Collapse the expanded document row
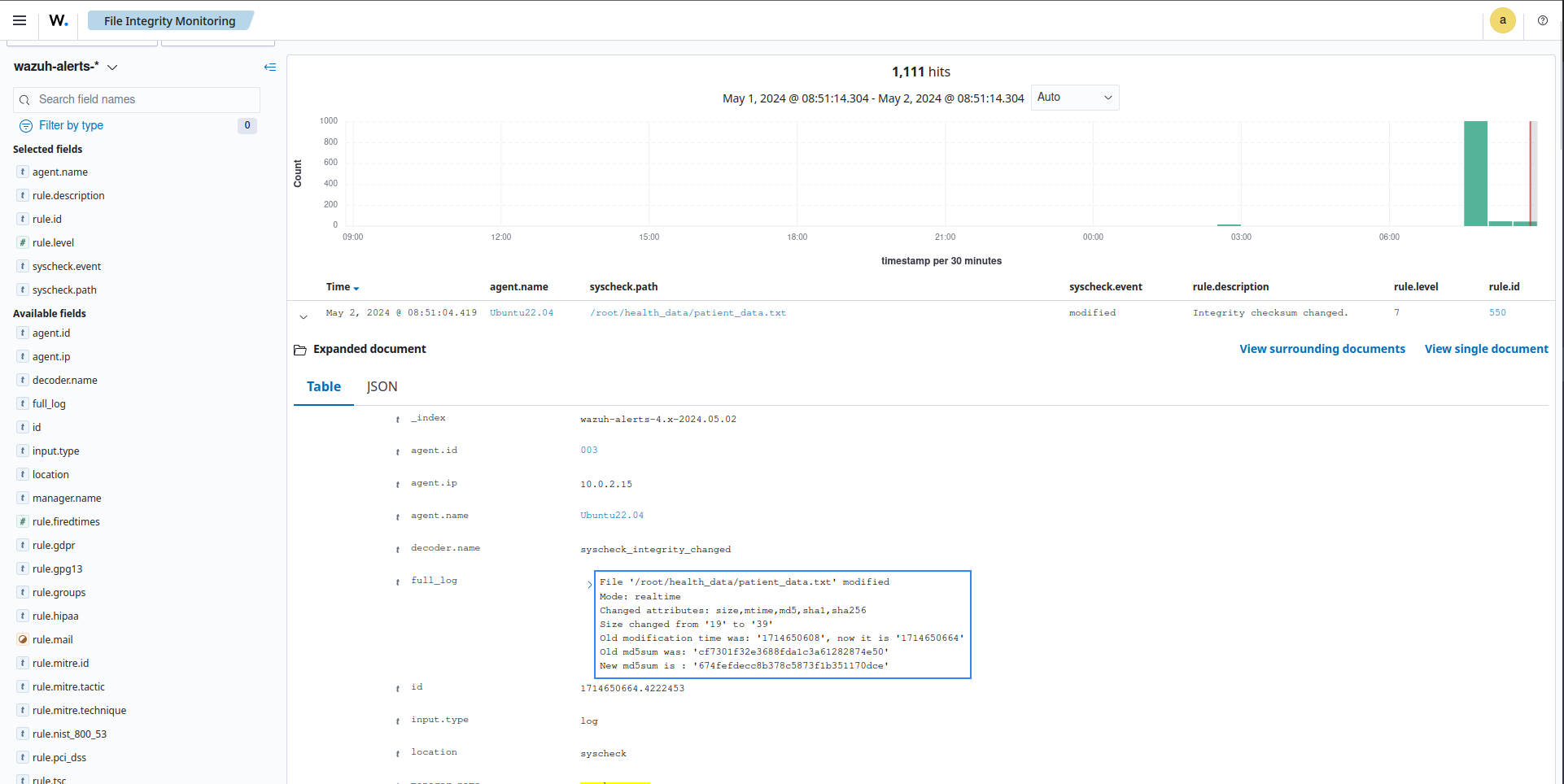 pos(304,316)
